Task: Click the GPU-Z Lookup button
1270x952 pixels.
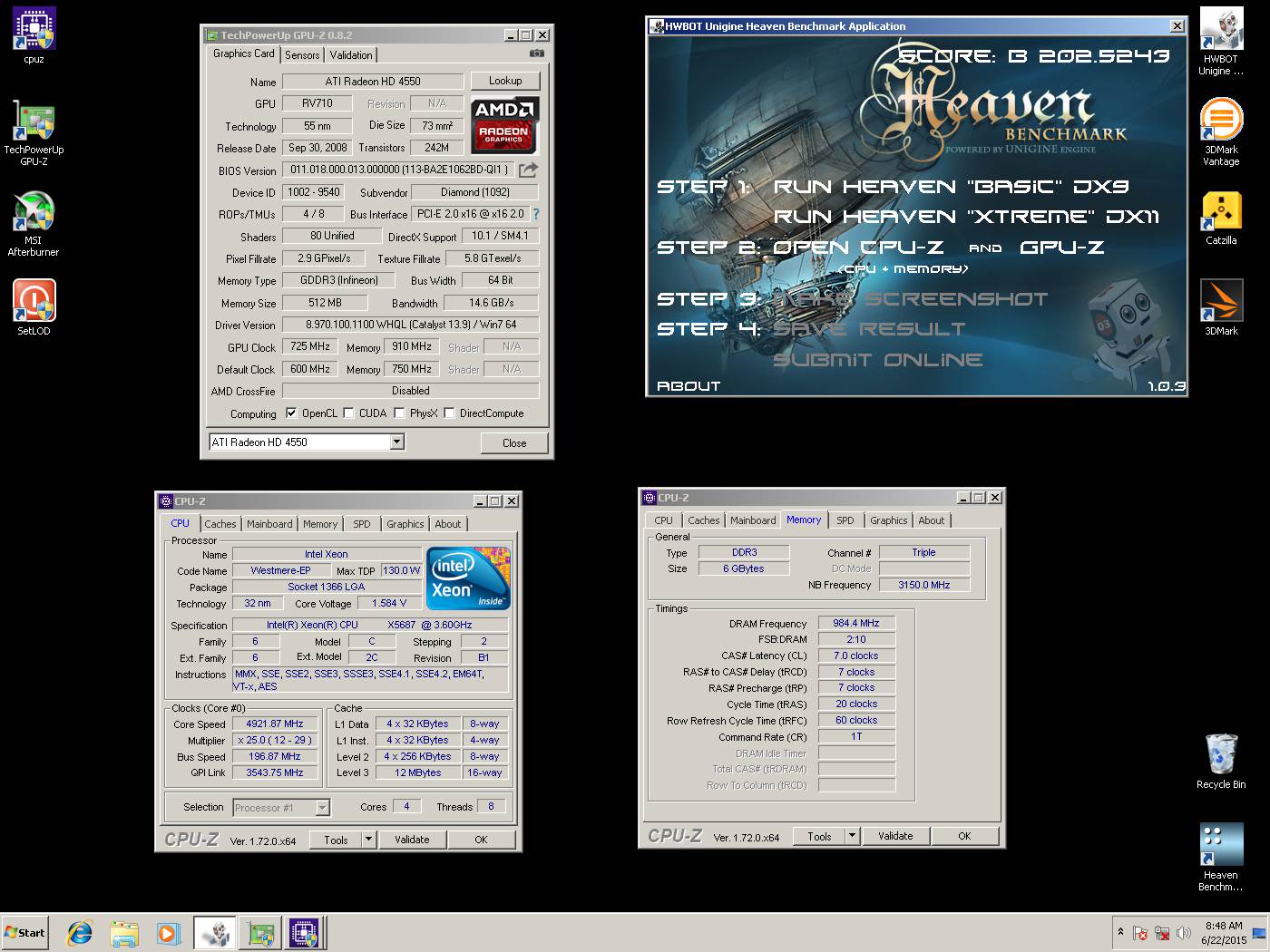Action: (505, 81)
